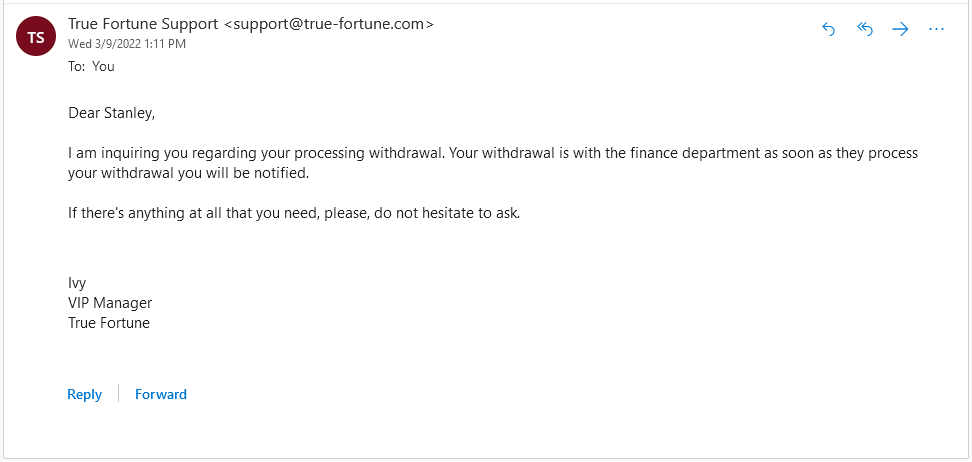Click the Reply All double-arrow icon
The image size is (972, 462).
pos(865,29)
